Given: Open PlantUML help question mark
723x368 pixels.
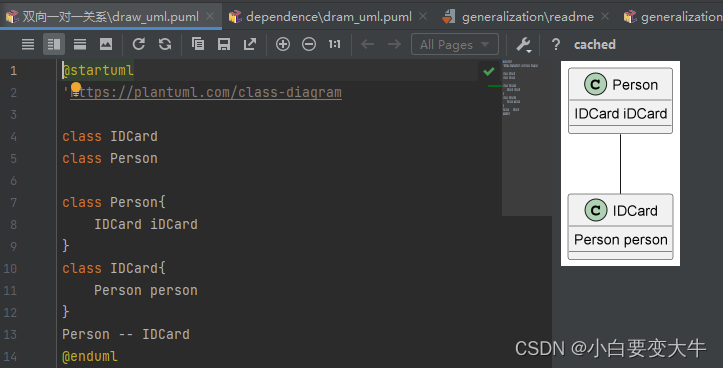Looking at the screenshot, I should (x=556, y=44).
